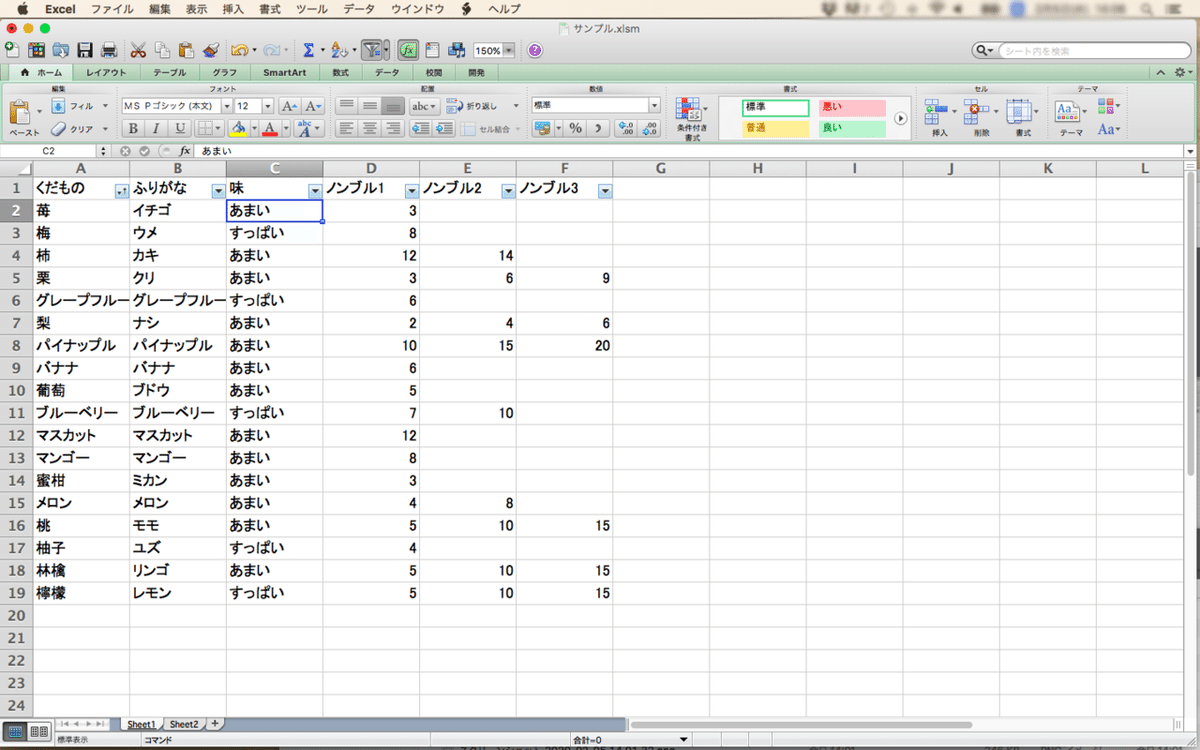
Task: Switch to the 数式 tab
Action: [x=341, y=73]
